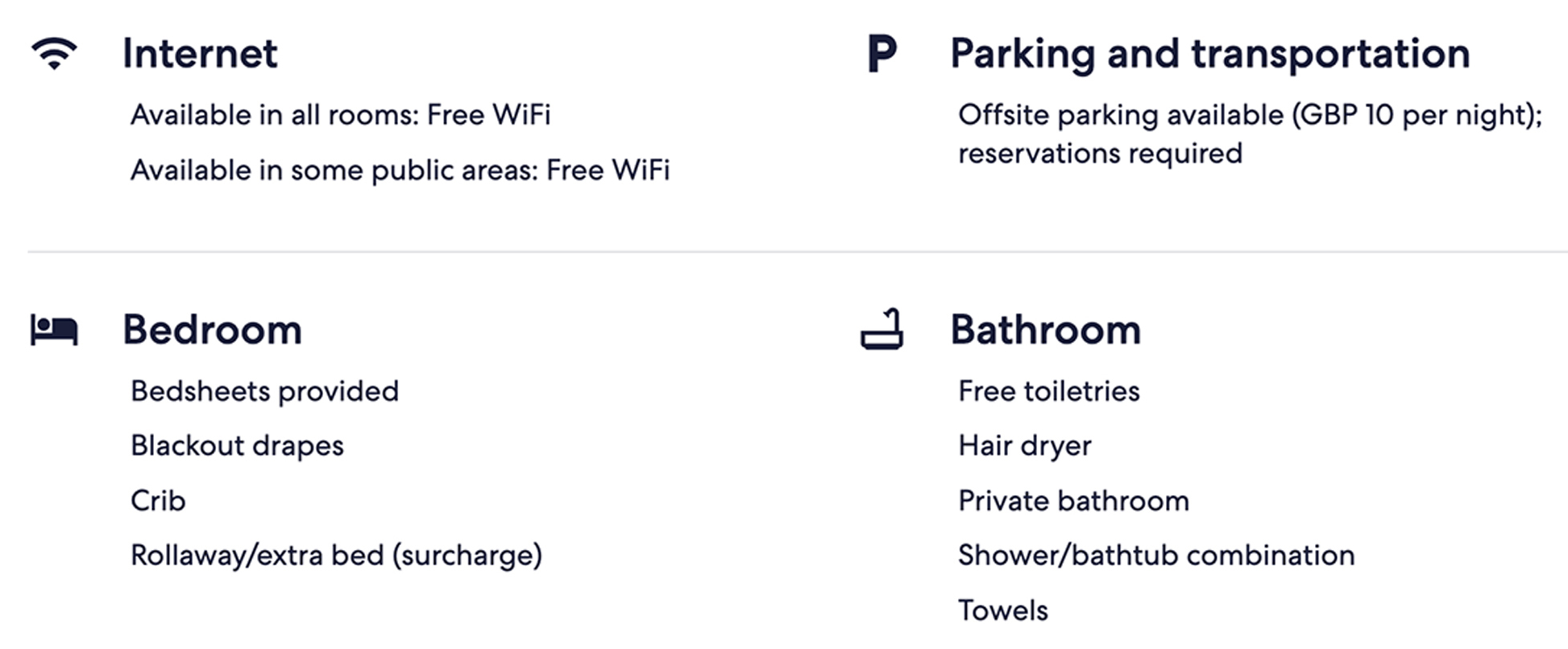
Task: Select the Shower/bathtub combination item
Action: 1157,556
